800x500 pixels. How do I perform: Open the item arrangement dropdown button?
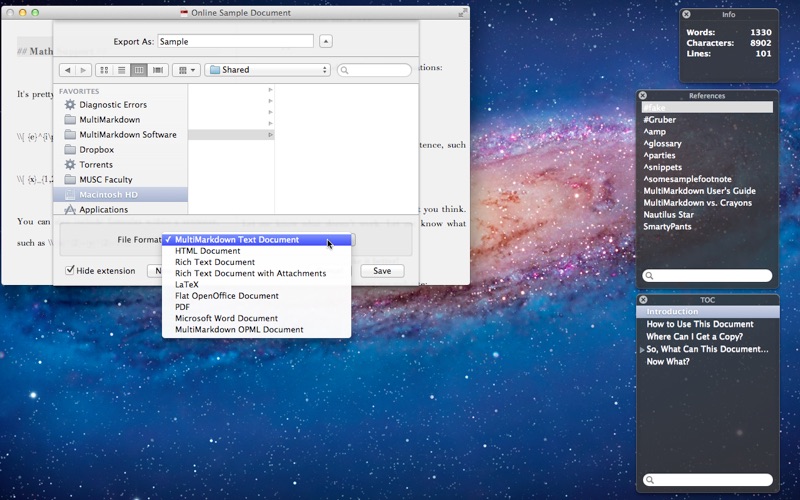pyautogui.click(x=186, y=70)
